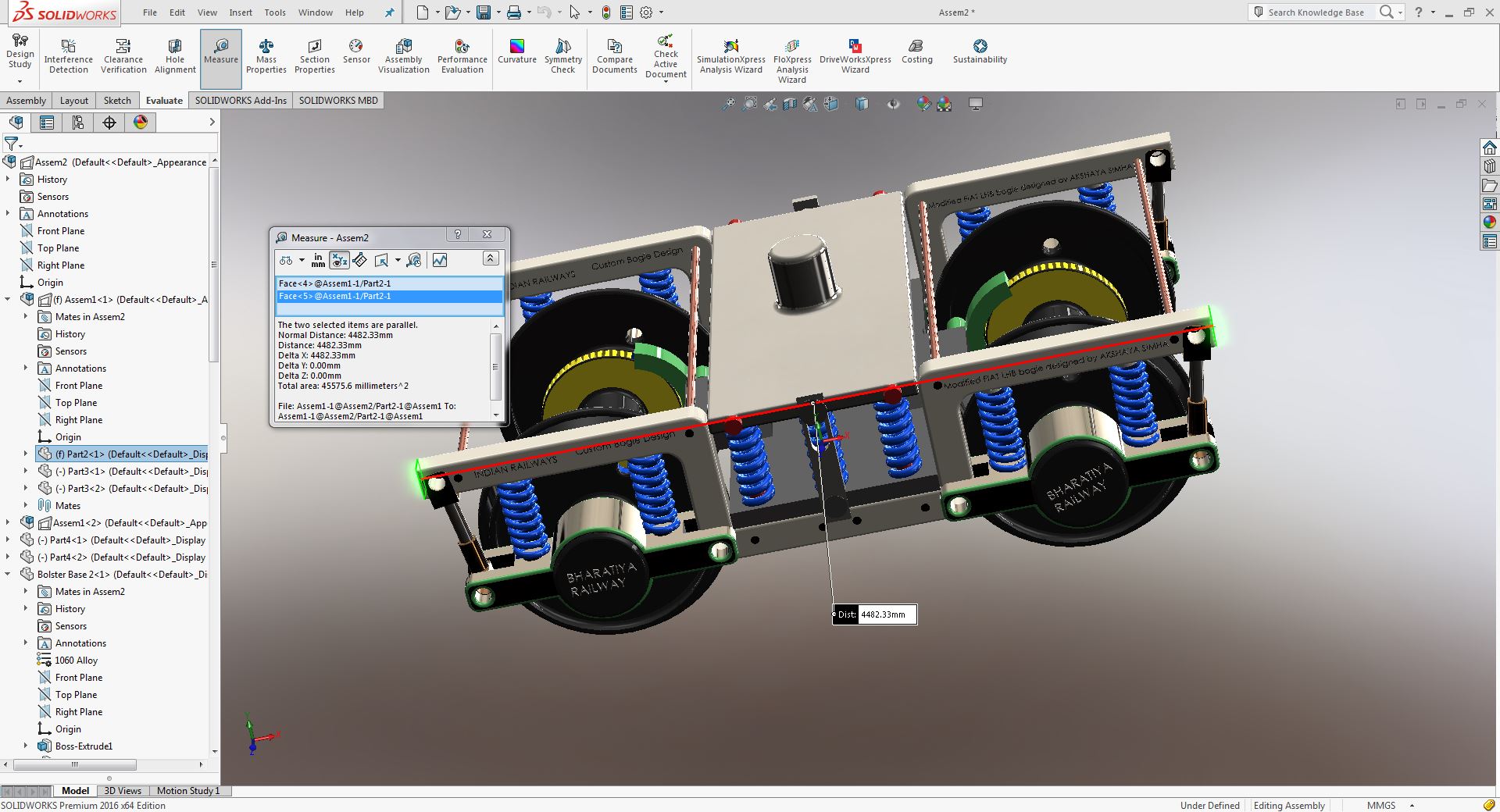Image resolution: width=1500 pixels, height=812 pixels.
Task: Collapse the Measure dialog with chevron button
Action: pyautogui.click(x=491, y=258)
